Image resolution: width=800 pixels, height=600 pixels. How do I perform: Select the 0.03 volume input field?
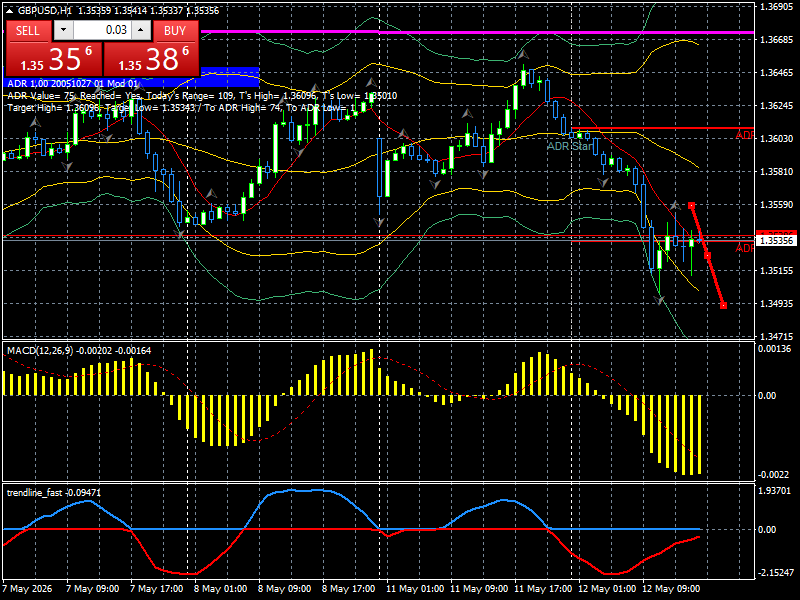(x=102, y=30)
